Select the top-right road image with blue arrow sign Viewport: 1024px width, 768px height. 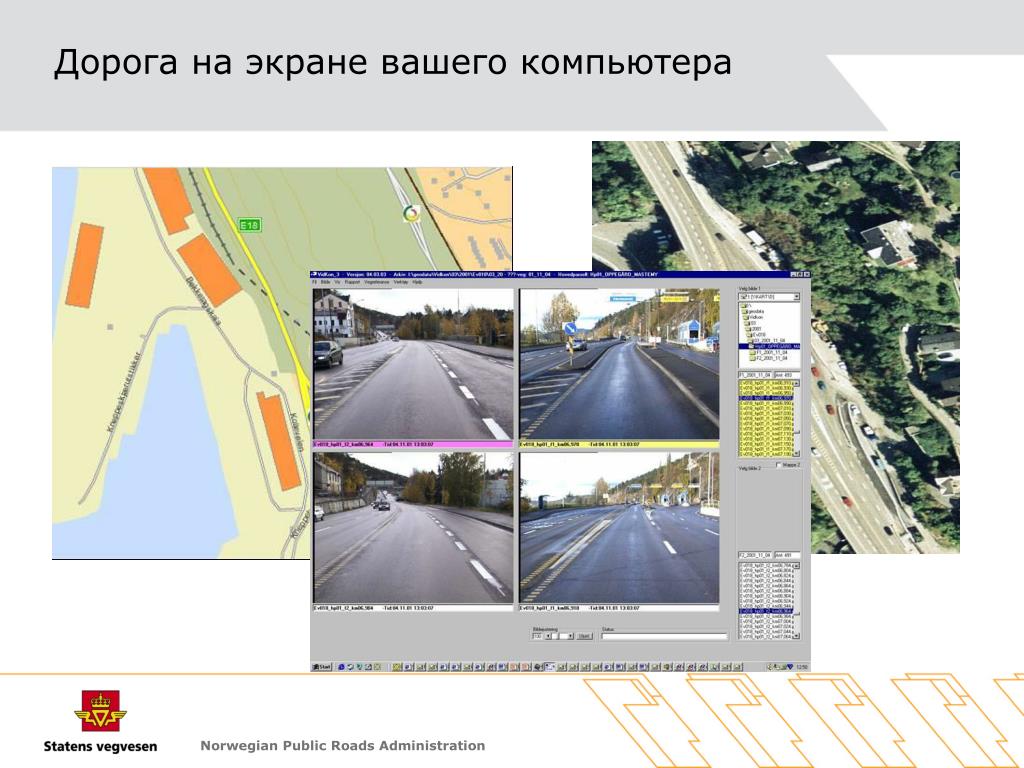[x=619, y=364]
